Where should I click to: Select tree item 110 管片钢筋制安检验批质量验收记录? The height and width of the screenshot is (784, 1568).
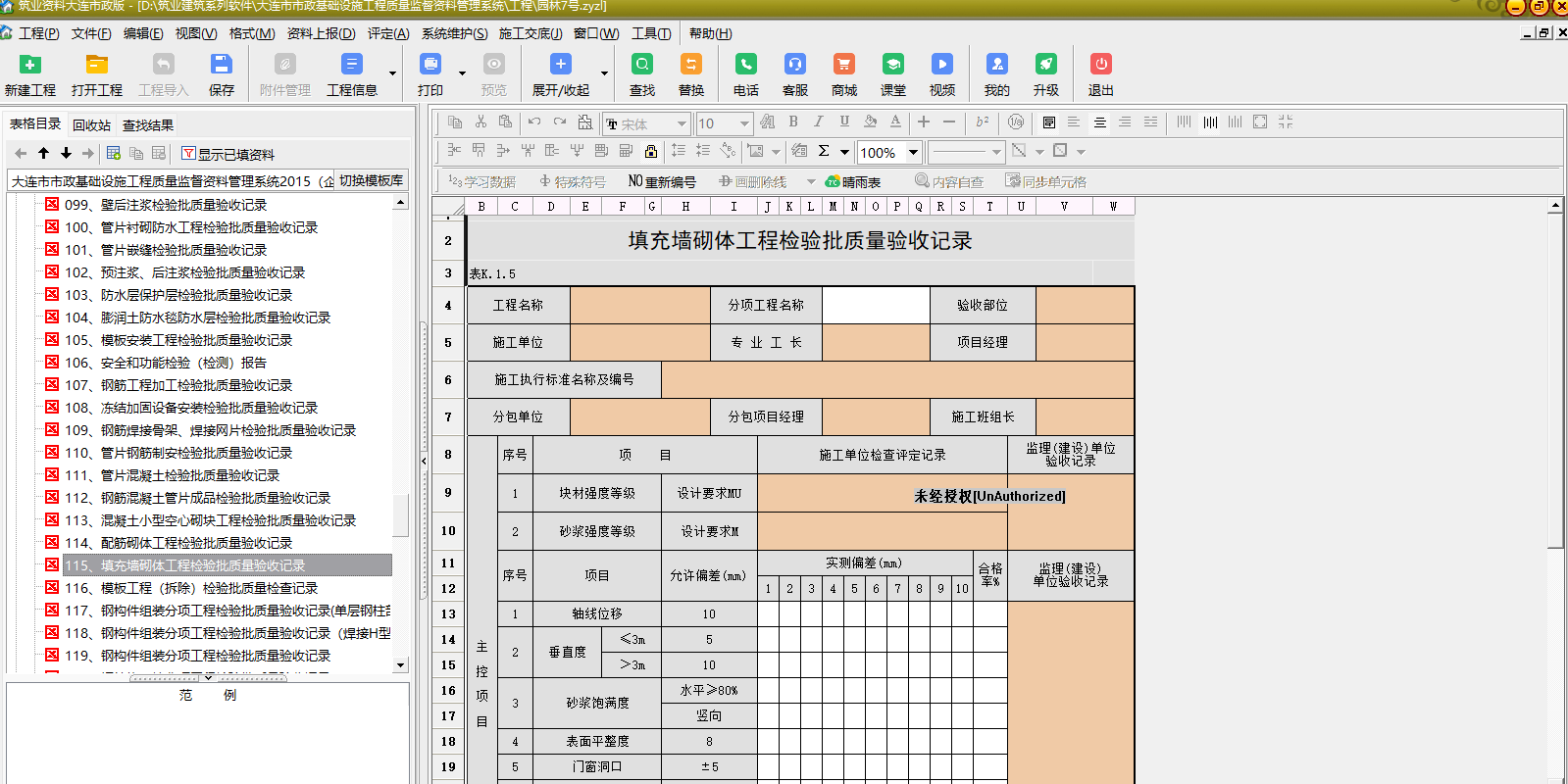click(178, 453)
